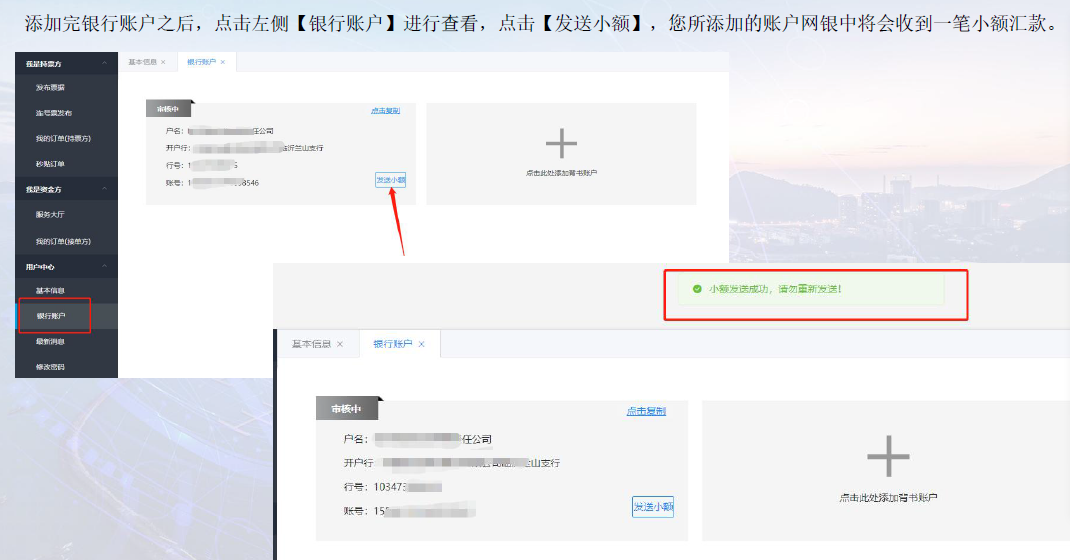The image size is (1070, 560).
Task: Open 发布票据 in the sidebar
Action: (x=50, y=87)
